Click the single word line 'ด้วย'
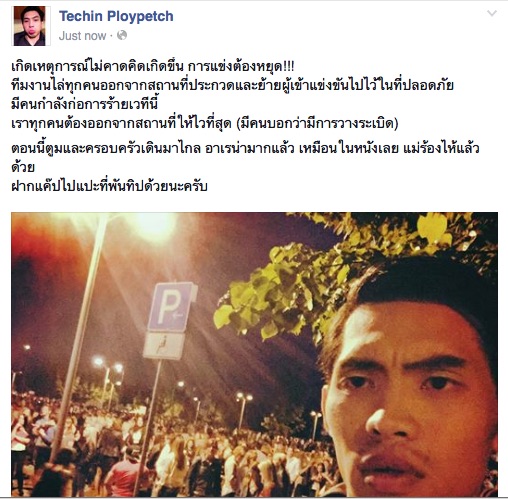 point(23,167)
